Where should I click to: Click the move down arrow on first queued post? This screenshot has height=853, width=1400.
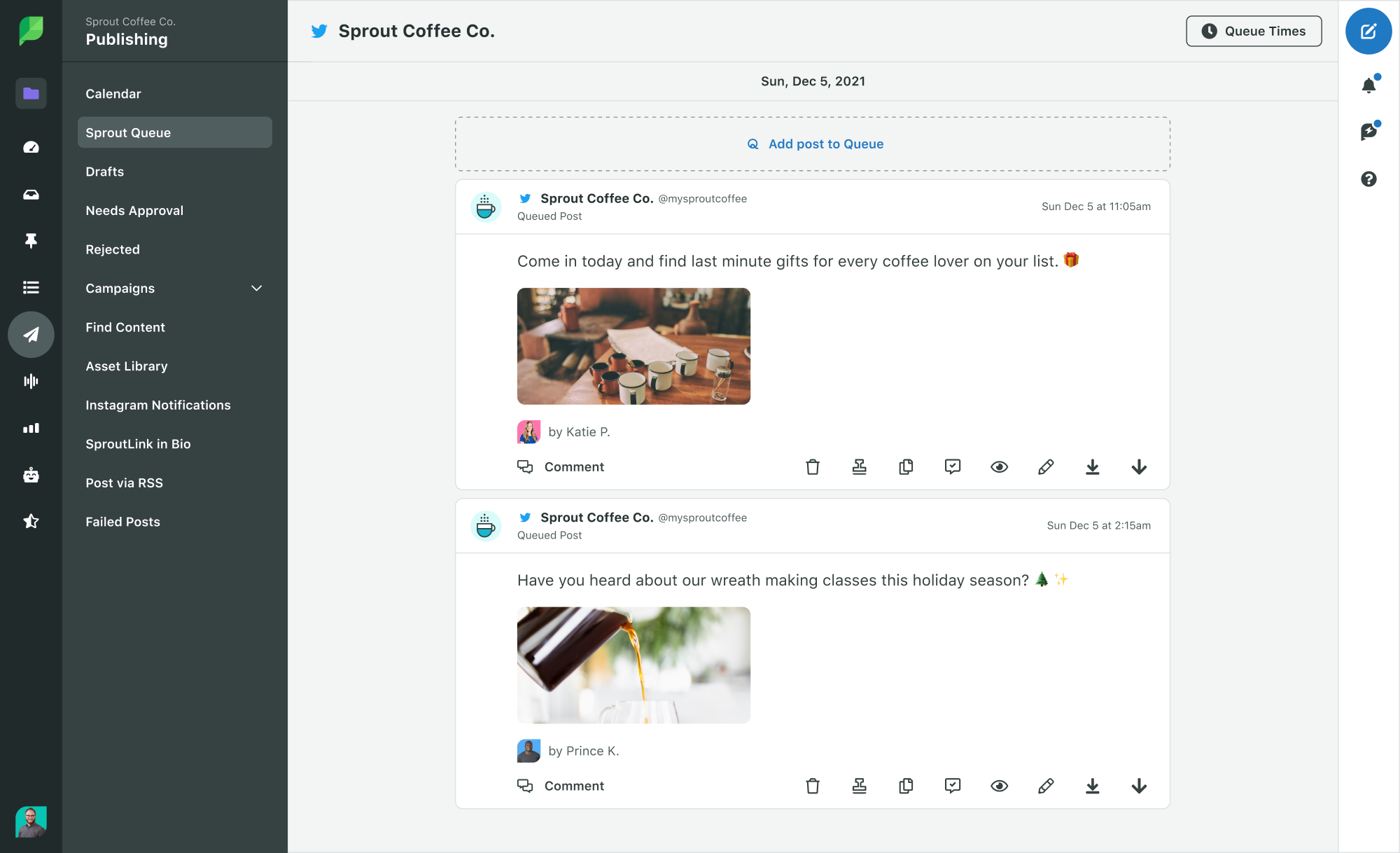1139,466
